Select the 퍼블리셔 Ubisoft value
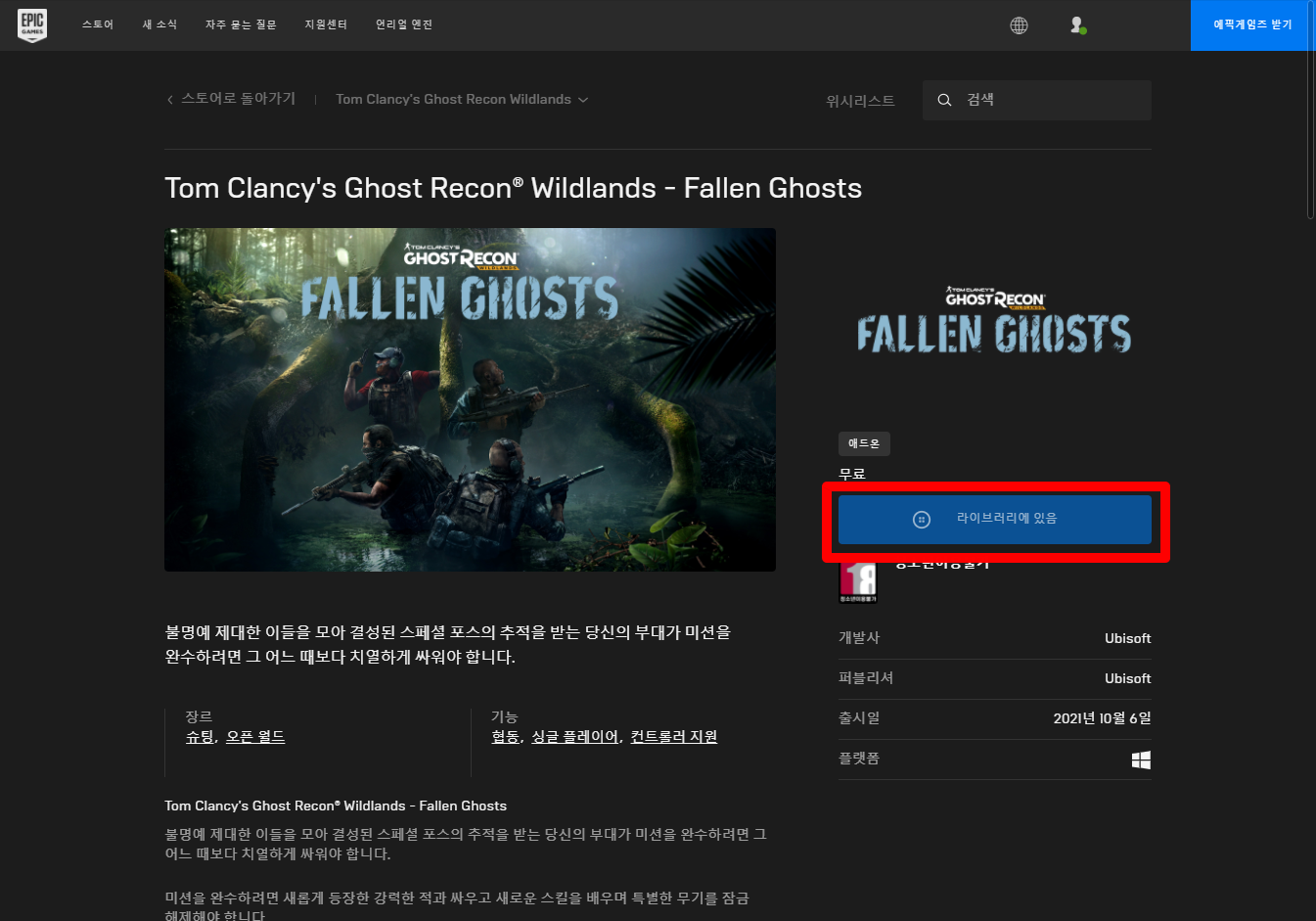1316x921 pixels. [x=1127, y=678]
